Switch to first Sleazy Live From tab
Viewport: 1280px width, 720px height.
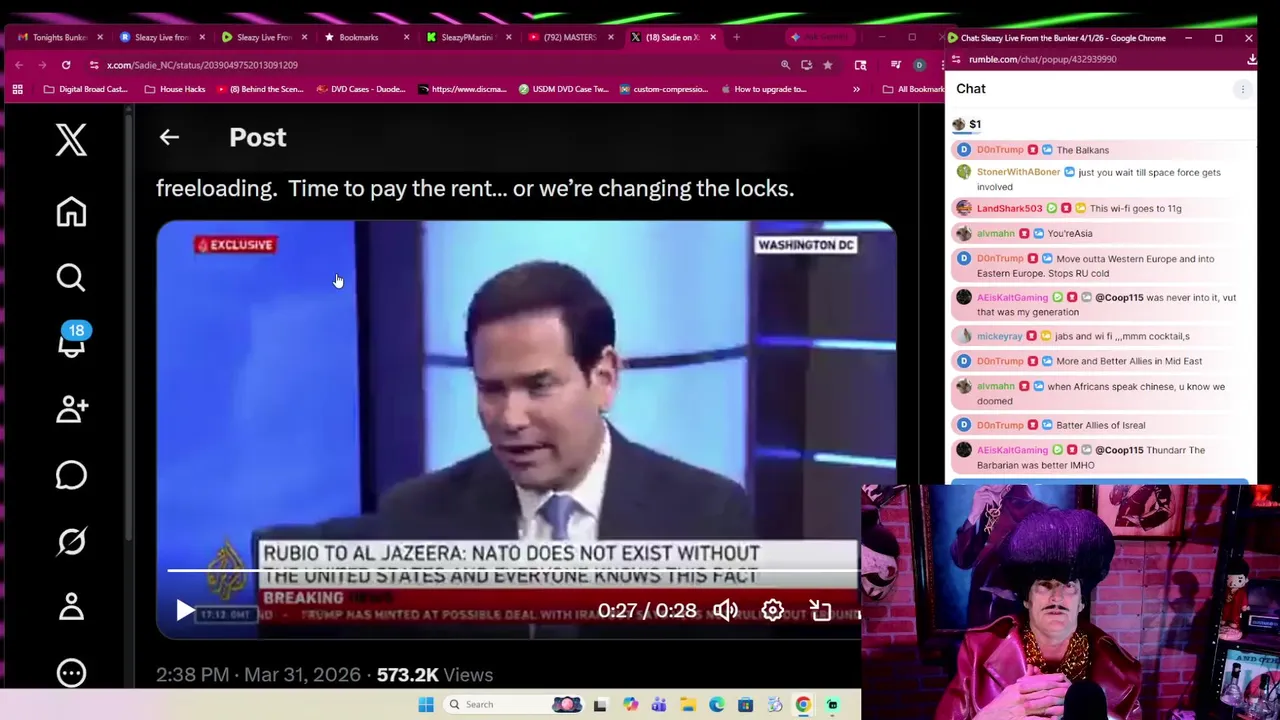coord(162,37)
